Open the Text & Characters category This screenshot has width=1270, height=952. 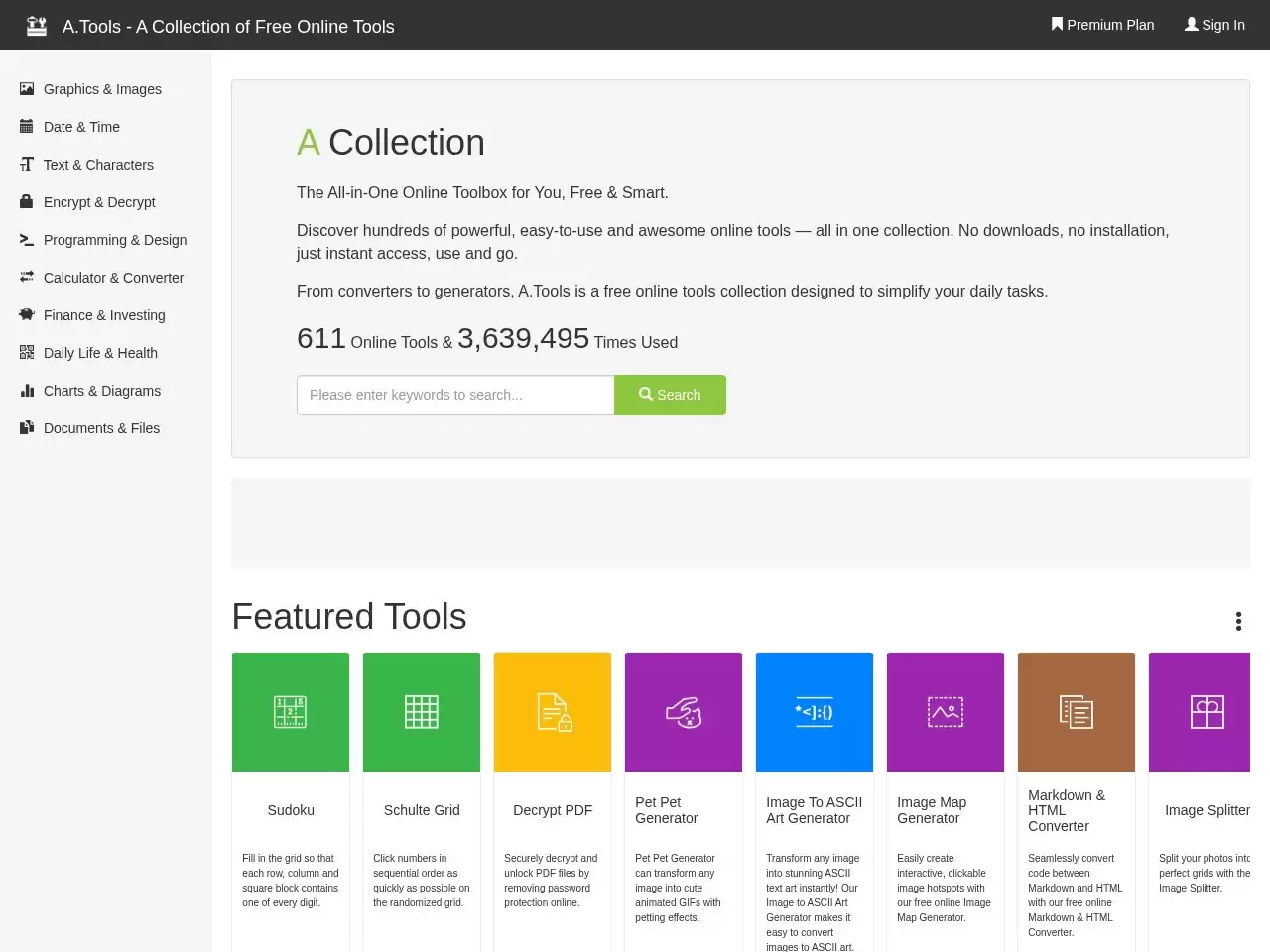pos(98,165)
